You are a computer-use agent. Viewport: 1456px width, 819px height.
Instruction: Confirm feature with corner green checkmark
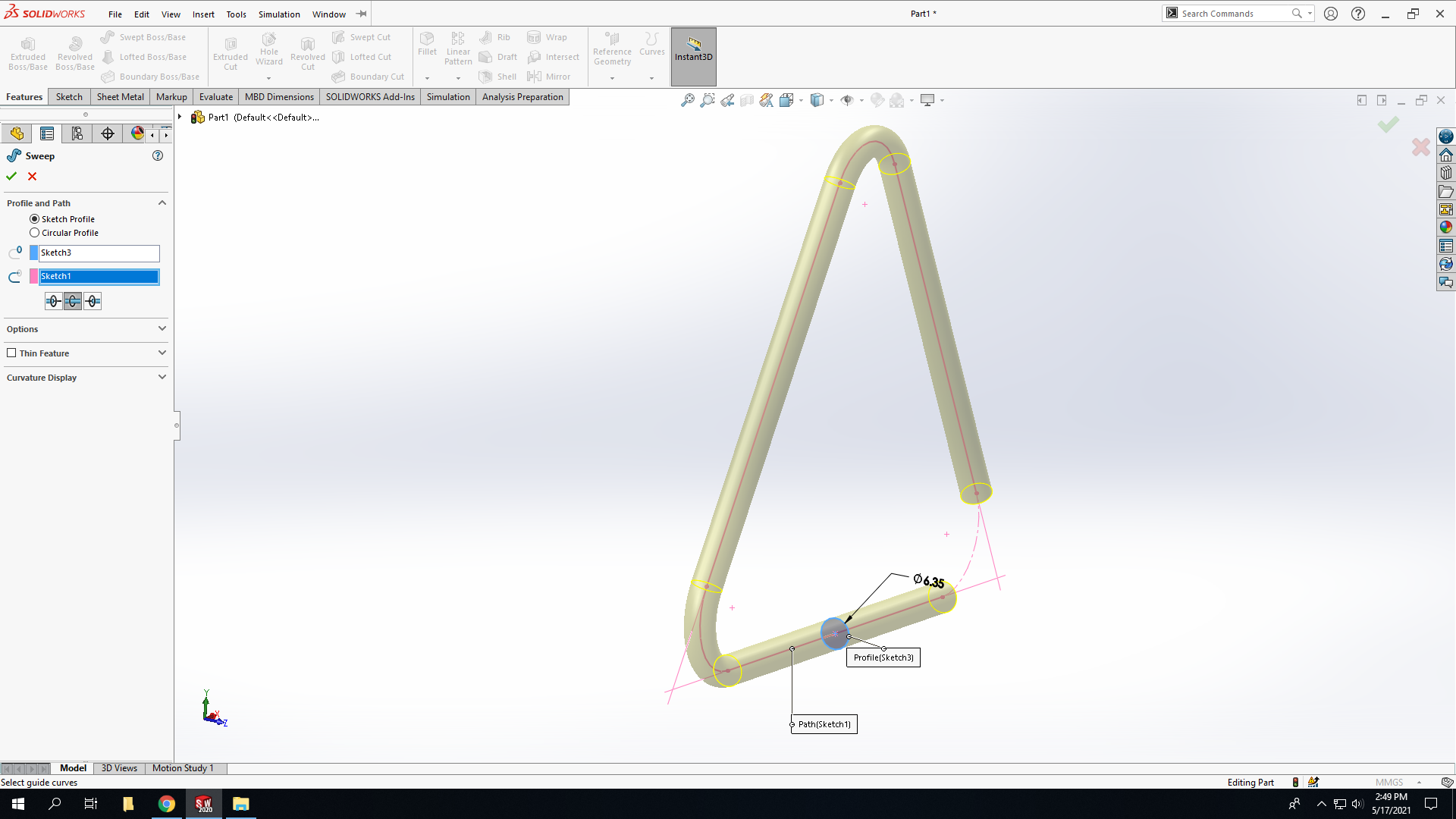click(1389, 124)
